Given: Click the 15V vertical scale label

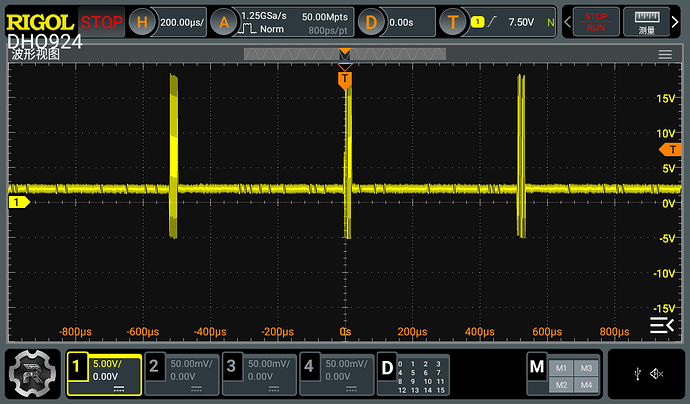Looking at the screenshot, I should coord(665,98).
